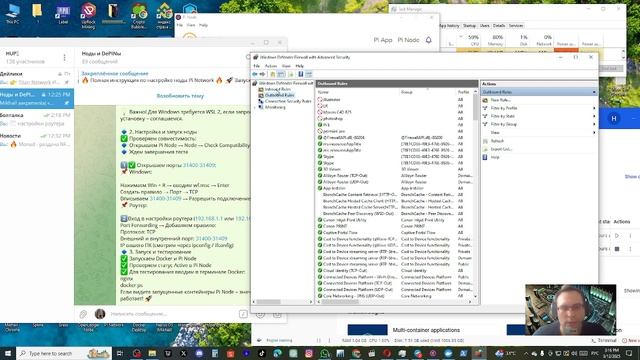Click Back arrow in Firewall toolbar
The width and height of the screenshot is (640, 360).
[x=255, y=74]
